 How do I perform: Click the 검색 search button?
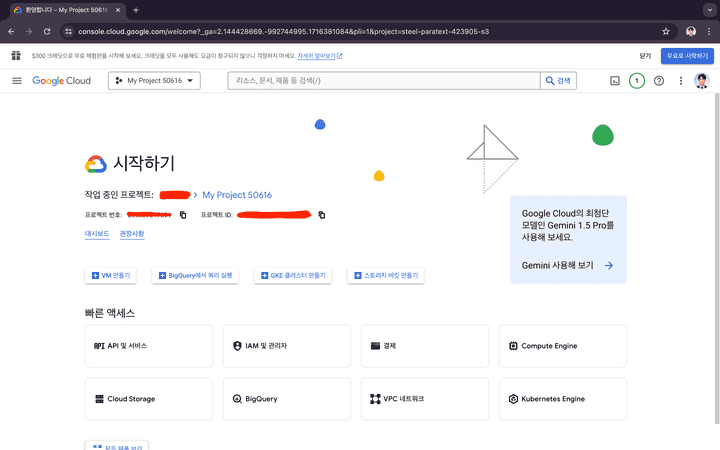coord(559,81)
